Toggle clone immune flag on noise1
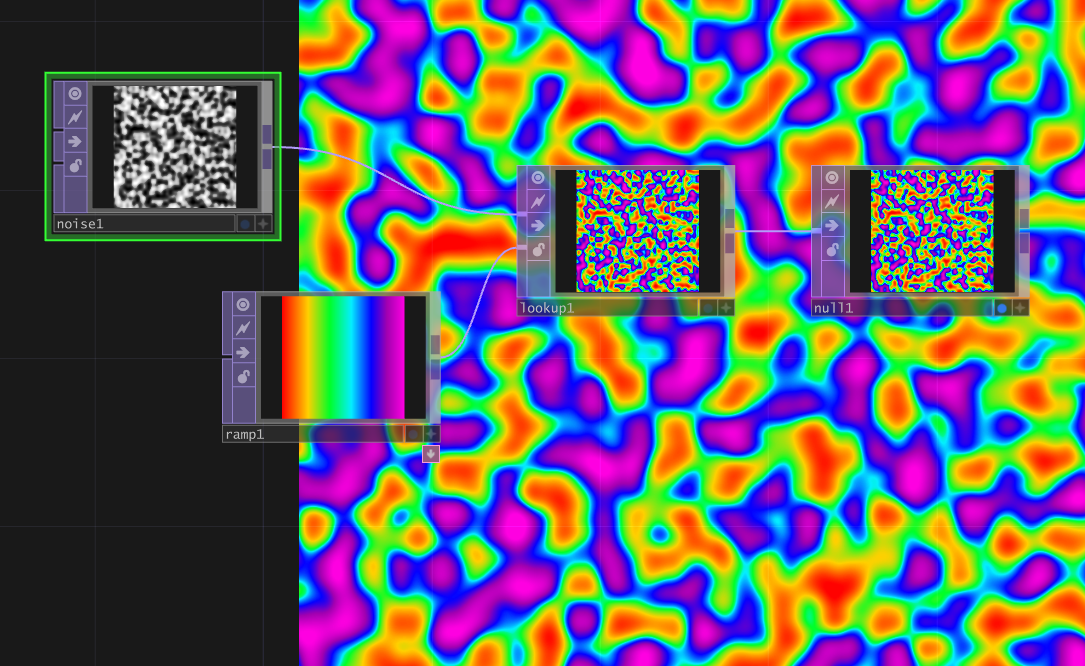The width and height of the screenshot is (1085, 666). 75,117
